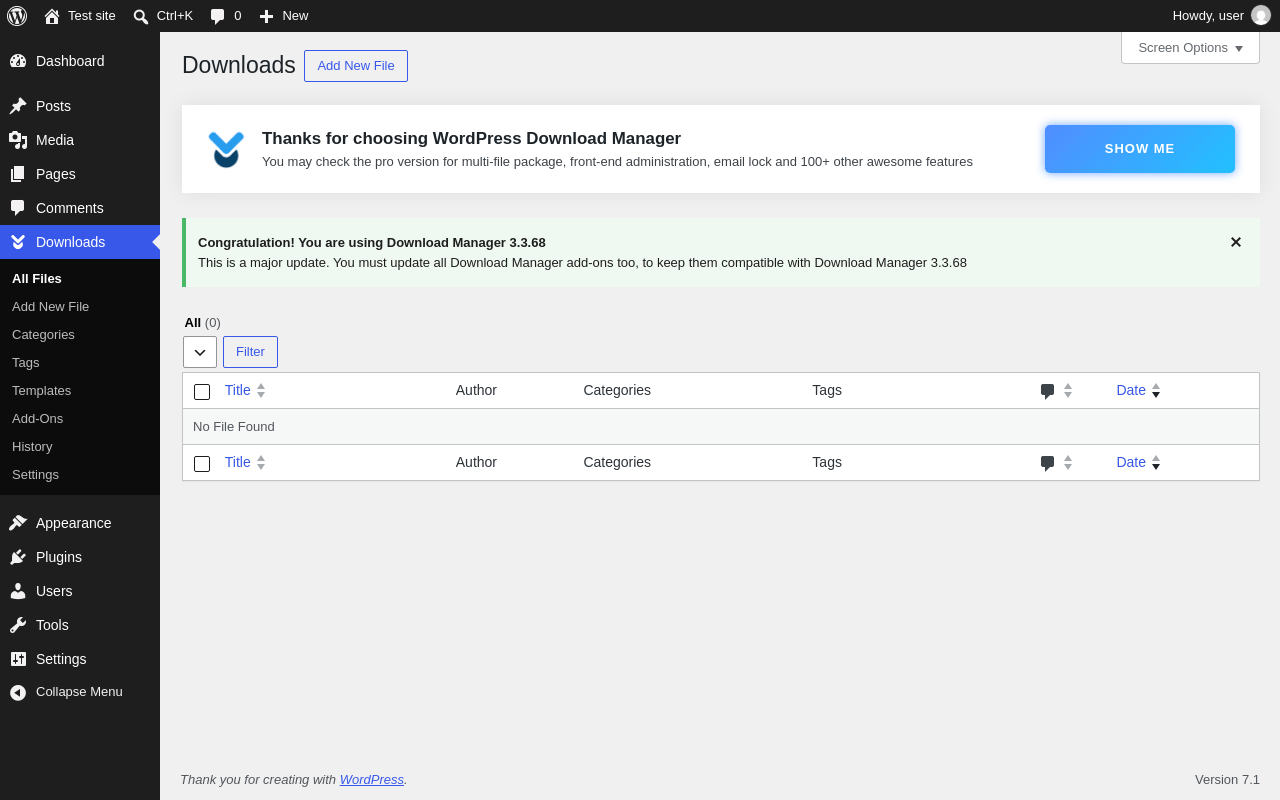The height and width of the screenshot is (800, 1280).
Task: Click the No File Found row text
Action: 234,427
